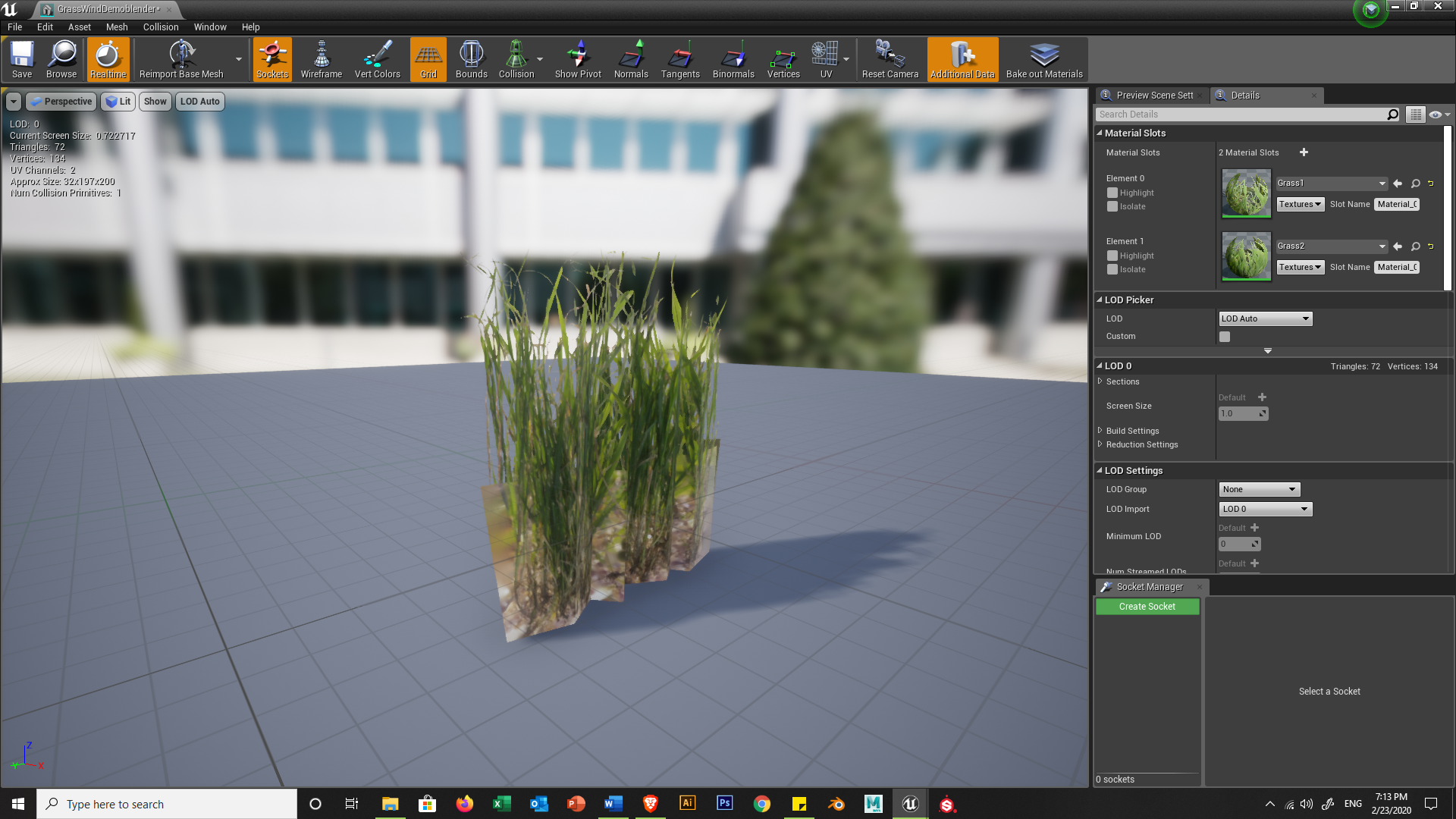Click the Reset Camera icon
Viewport: 1456px width, 819px height.
click(890, 59)
